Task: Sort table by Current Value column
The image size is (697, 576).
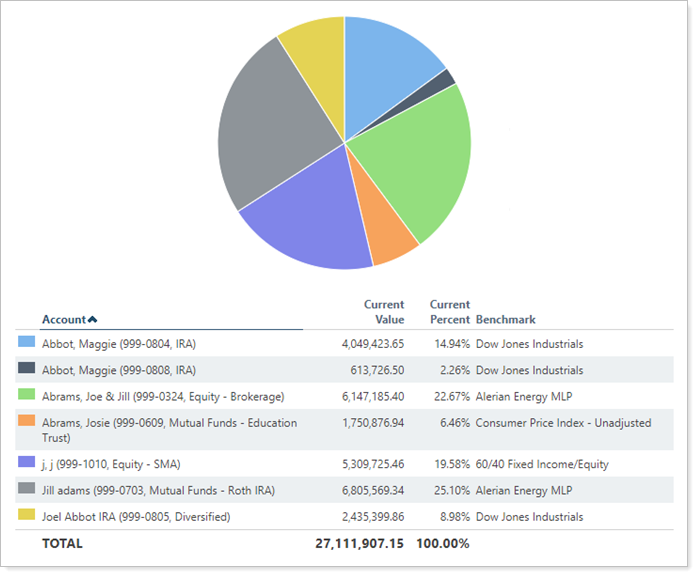Action: coord(384,312)
